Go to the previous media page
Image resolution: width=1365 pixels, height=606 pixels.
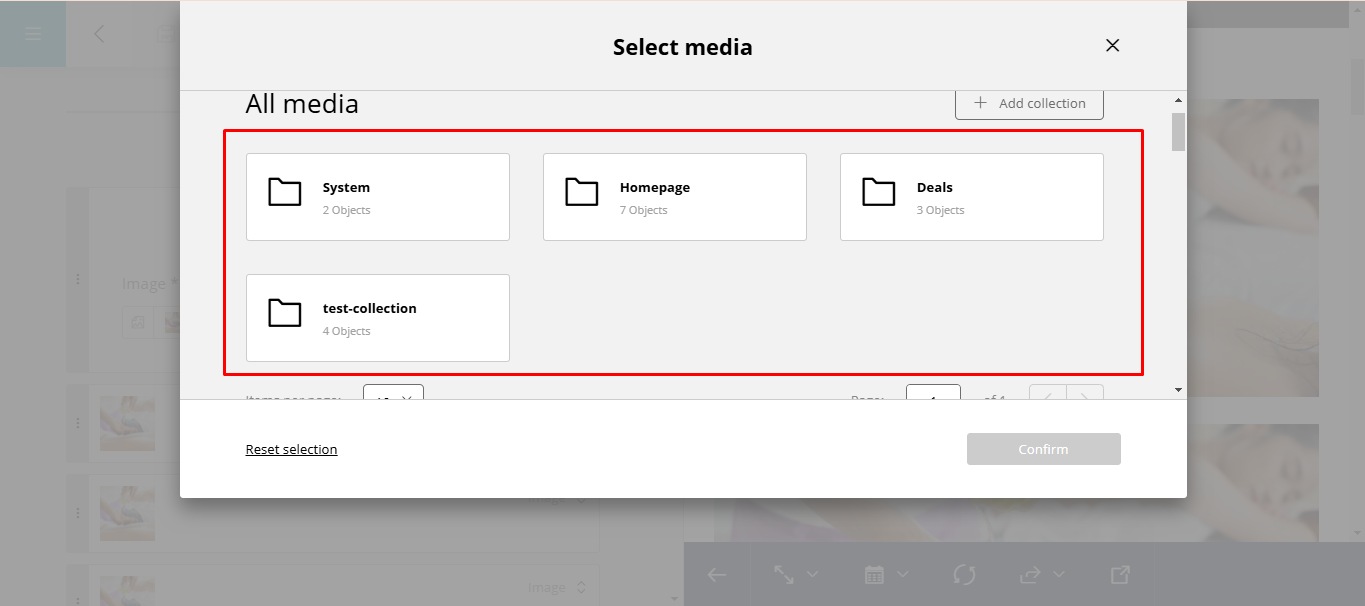[x=1048, y=394]
